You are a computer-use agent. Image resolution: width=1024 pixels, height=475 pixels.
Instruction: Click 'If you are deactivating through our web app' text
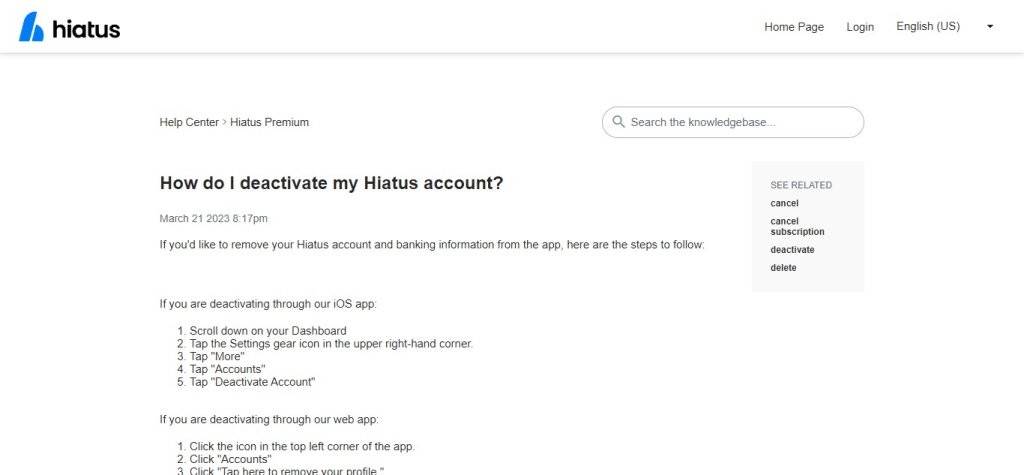point(268,419)
